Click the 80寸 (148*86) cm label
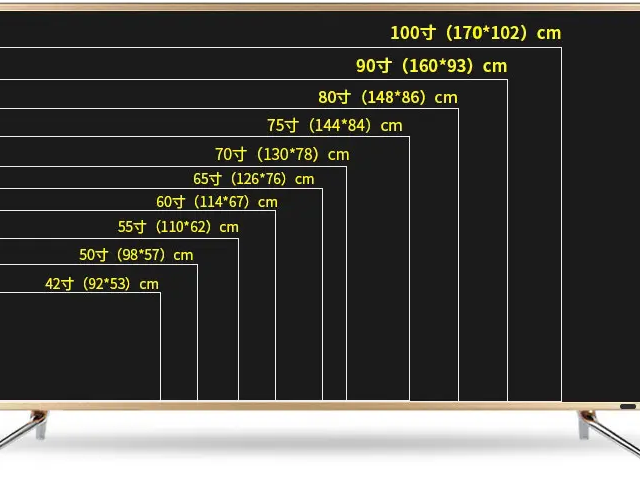The image size is (640, 480). tap(388, 97)
